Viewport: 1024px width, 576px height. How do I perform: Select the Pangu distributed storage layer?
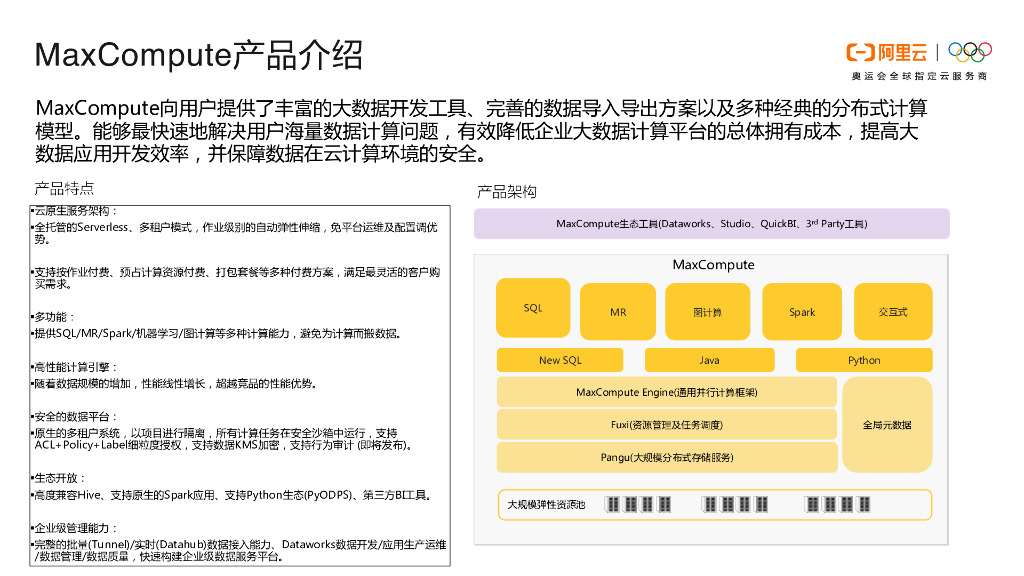coord(666,457)
